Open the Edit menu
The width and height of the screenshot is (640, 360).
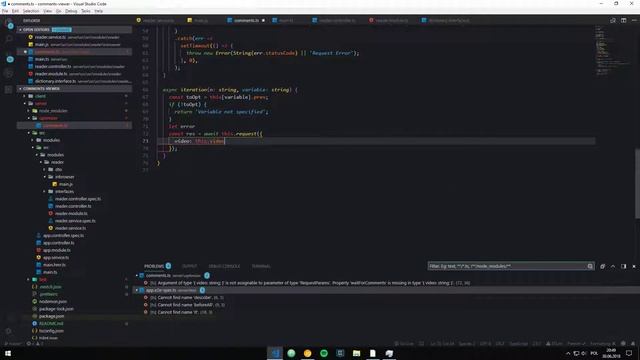15,11
